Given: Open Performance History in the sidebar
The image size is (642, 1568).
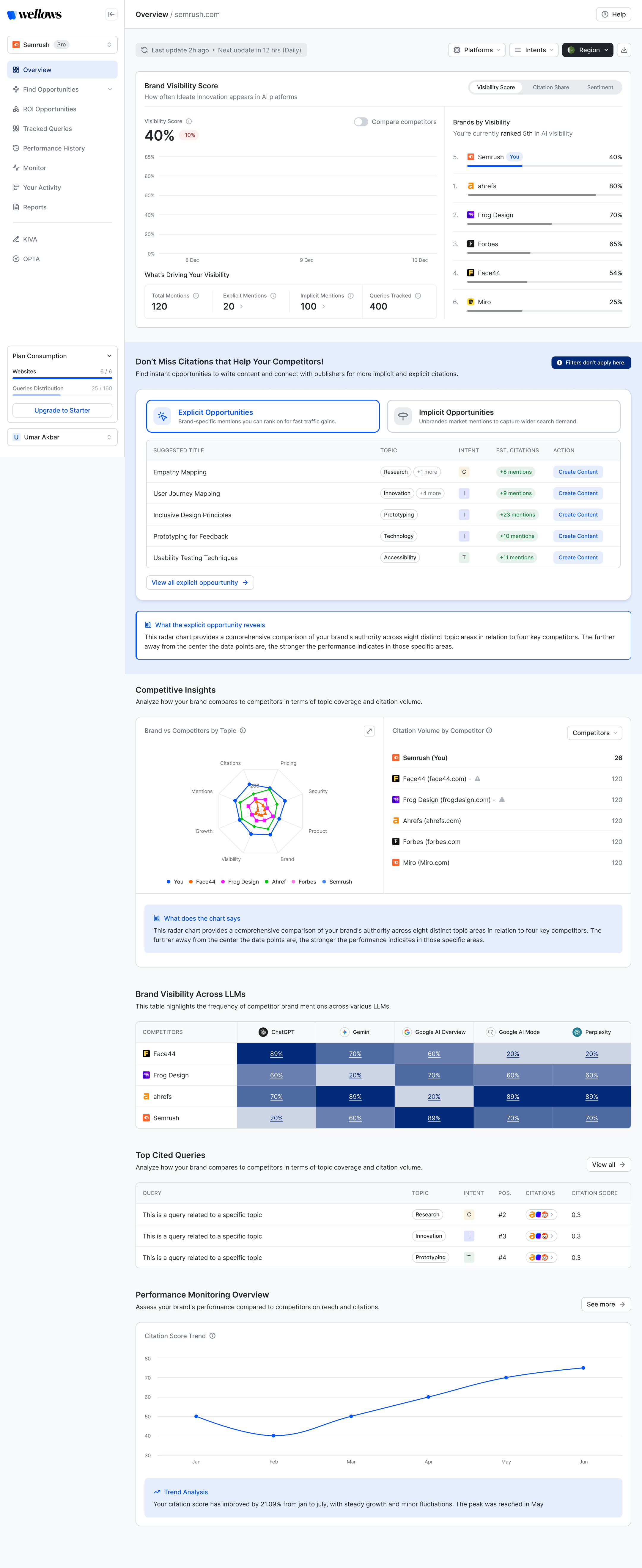Looking at the screenshot, I should point(62,148).
